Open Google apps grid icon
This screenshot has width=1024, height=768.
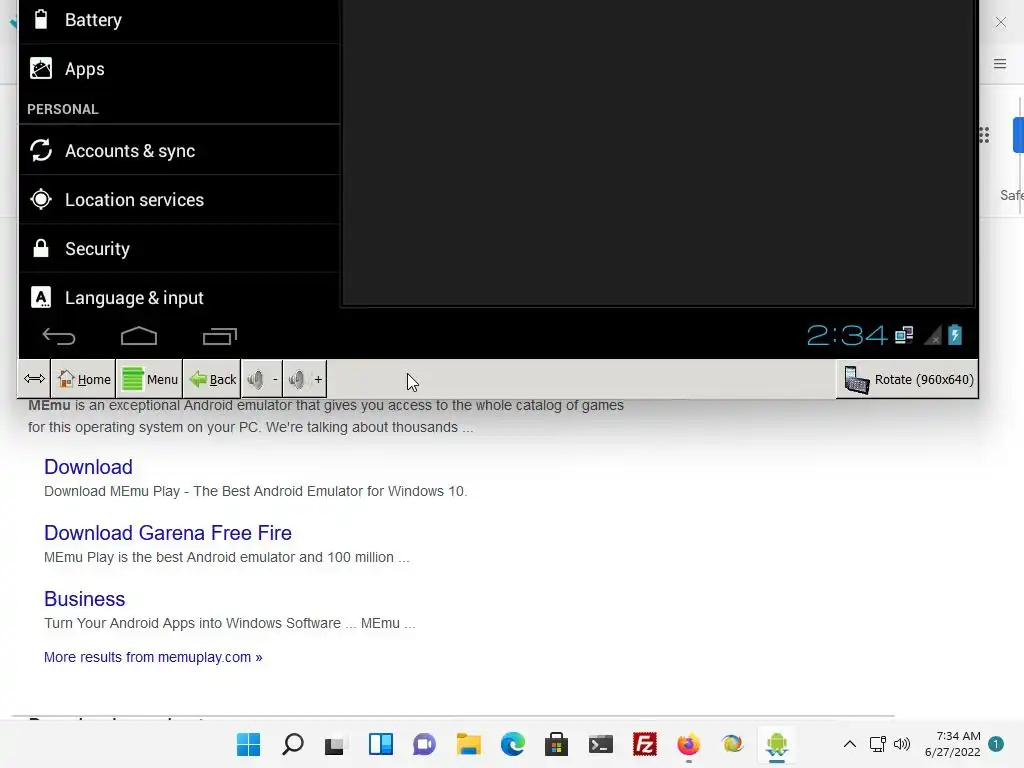[x=984, y=135]
